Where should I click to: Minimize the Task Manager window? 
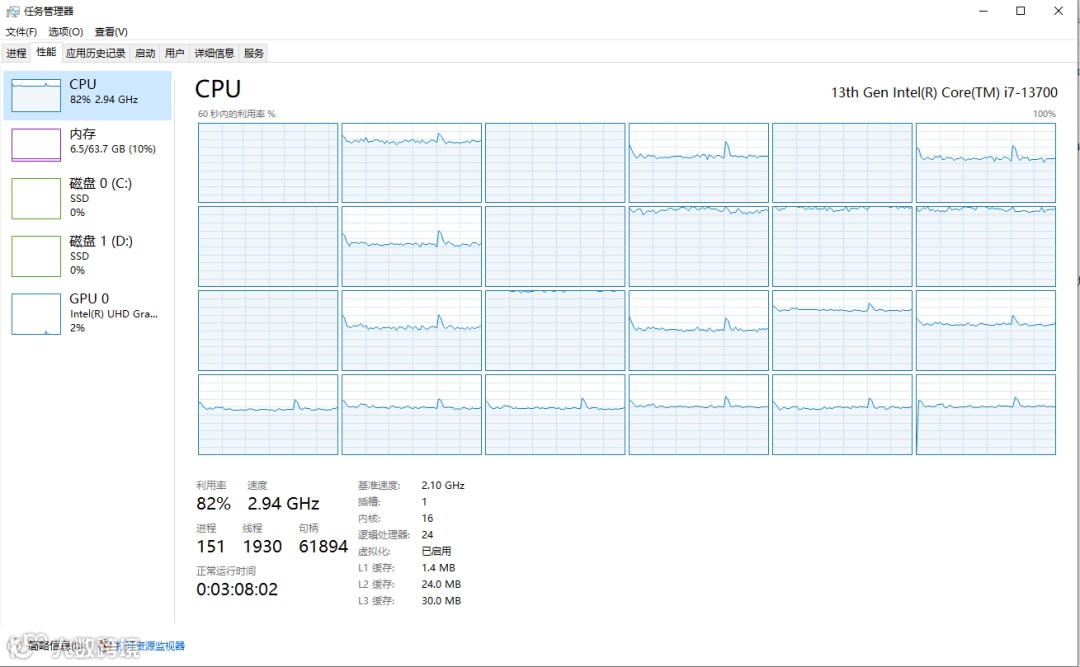pyautogui.click(x=984, y=11)
